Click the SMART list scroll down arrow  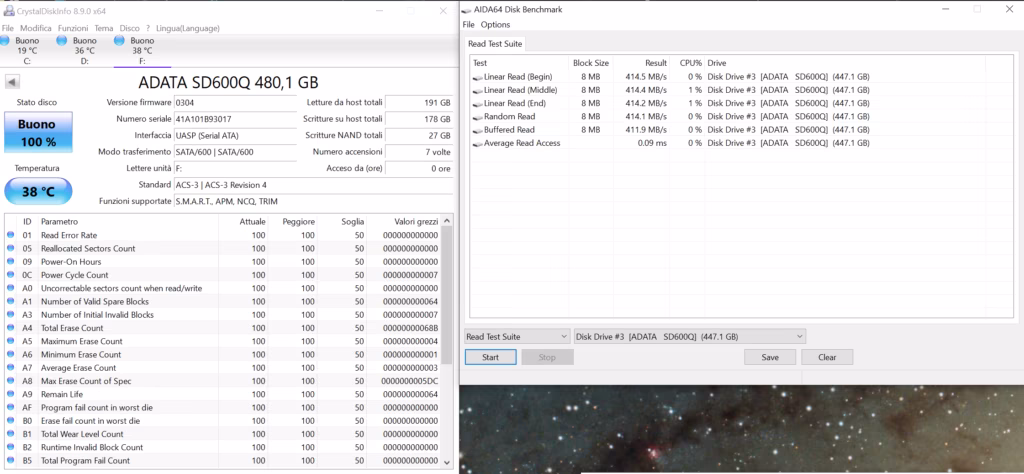[x=447, y=462]
